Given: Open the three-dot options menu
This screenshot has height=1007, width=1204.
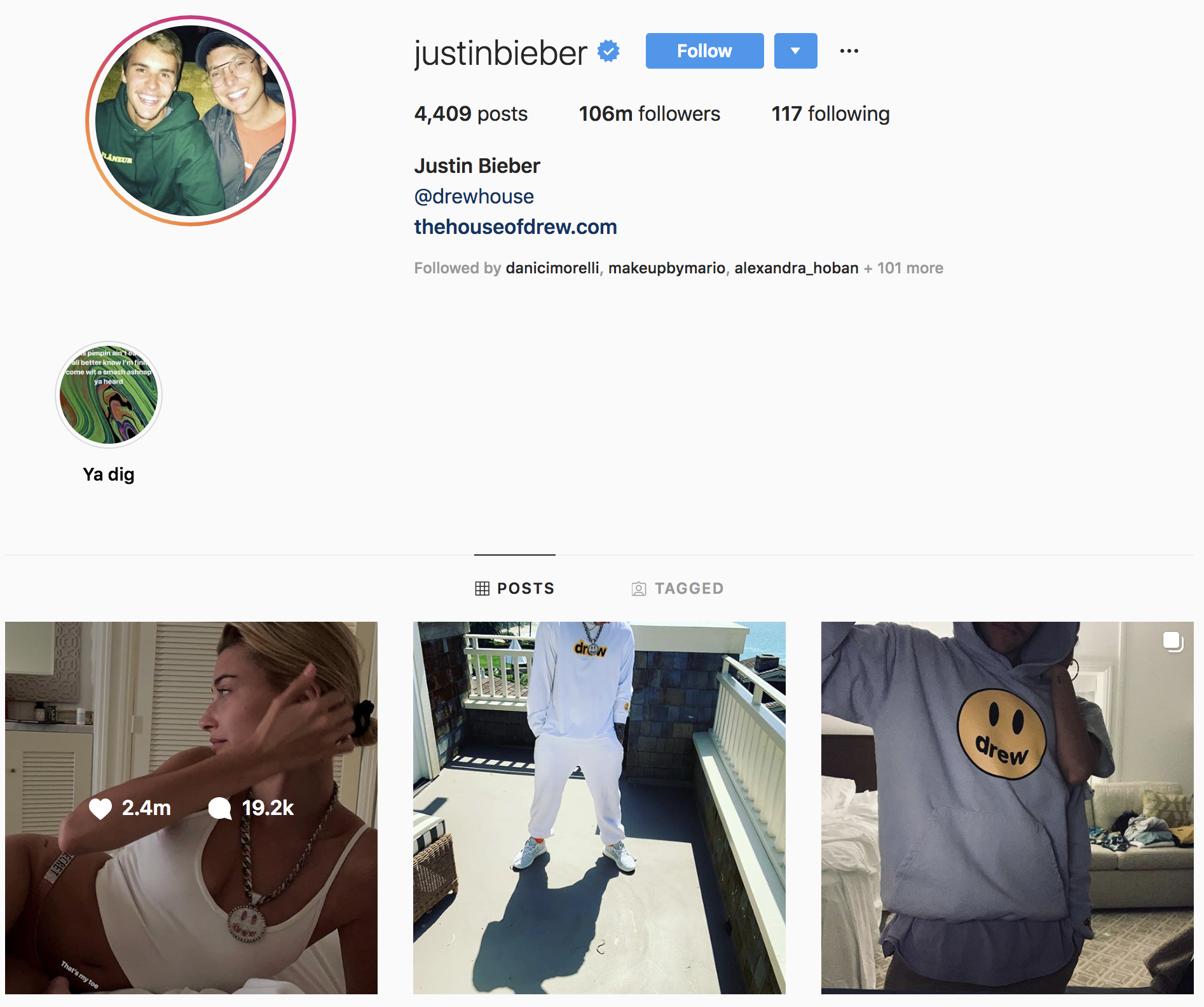Looking at the screenshot, I should (x=849, y=51).
